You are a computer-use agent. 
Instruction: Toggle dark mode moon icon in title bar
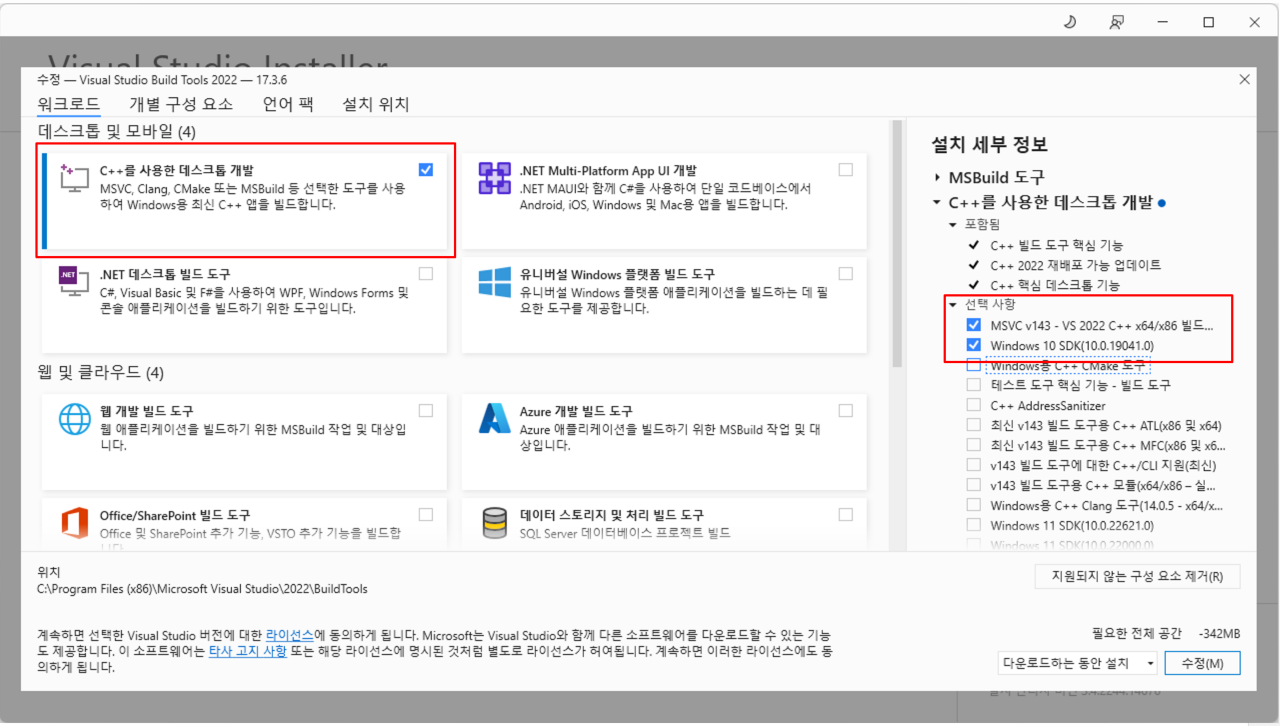pyautogui.click(x=1069, y=21)
